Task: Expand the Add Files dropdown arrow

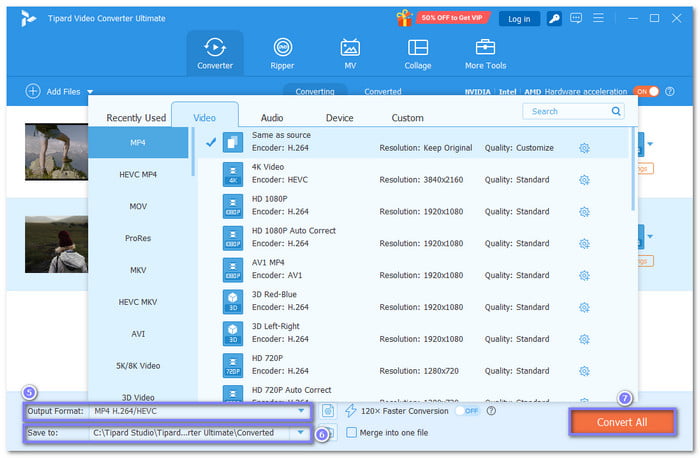Action: [x=90, y=92]
